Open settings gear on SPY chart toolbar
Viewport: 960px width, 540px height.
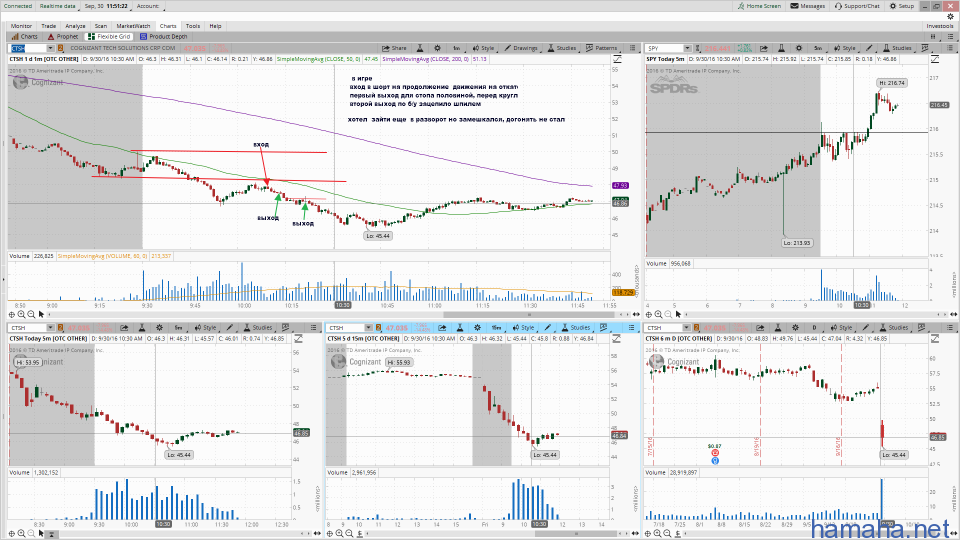coord(798,48)
